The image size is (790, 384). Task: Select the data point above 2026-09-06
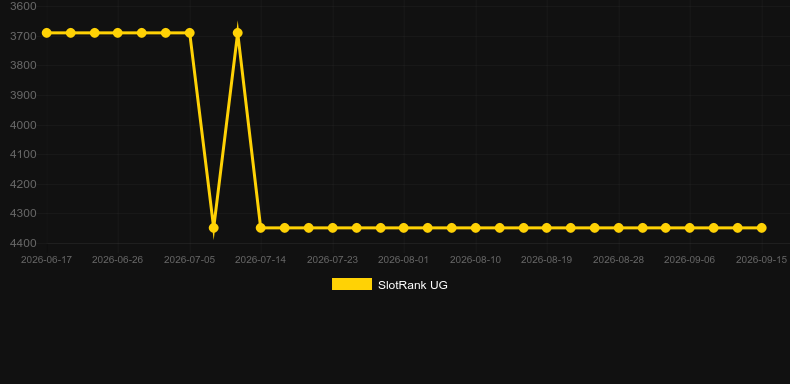tap(690, 228)
